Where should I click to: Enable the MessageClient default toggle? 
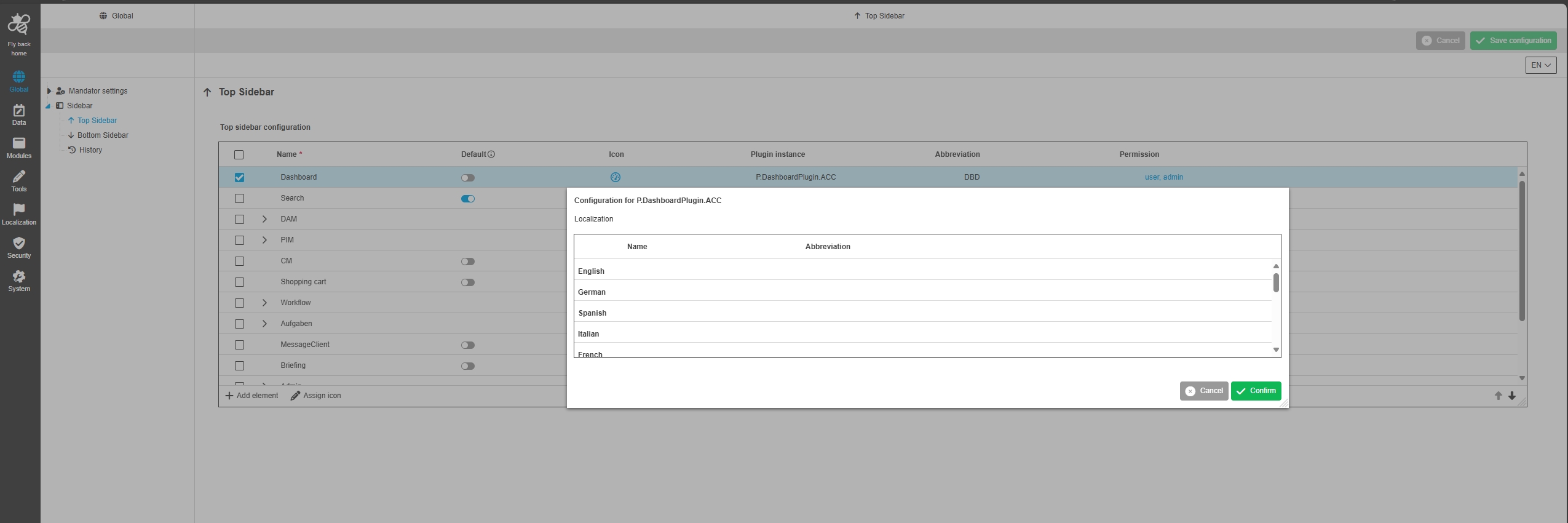468,345
